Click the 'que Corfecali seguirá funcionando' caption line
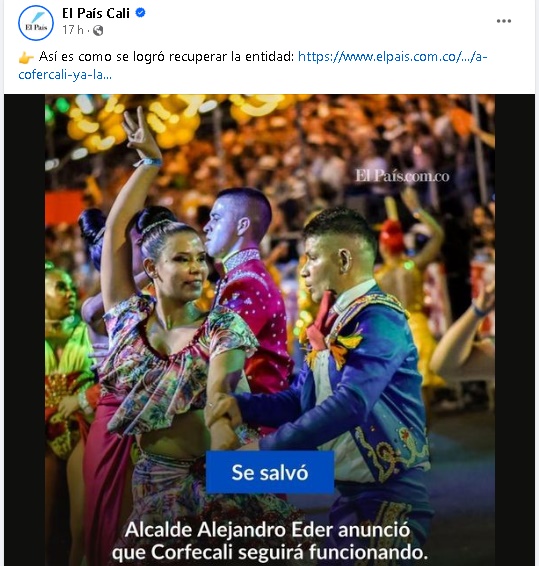Screen dimensions: 539x566 [x=270, y=552]
